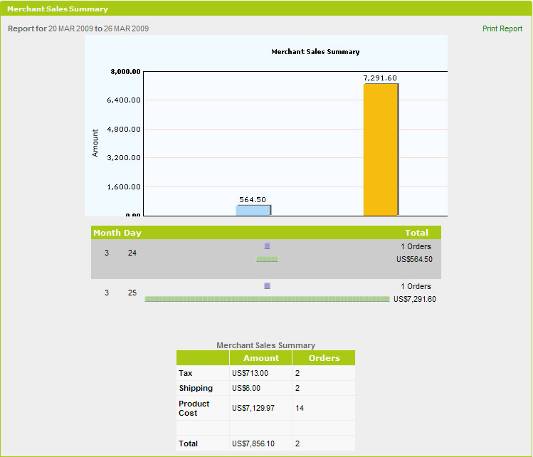Click the Day column header
Image resolution: width=533 pixels, height=457 pixels.
(x=132, y=233)
